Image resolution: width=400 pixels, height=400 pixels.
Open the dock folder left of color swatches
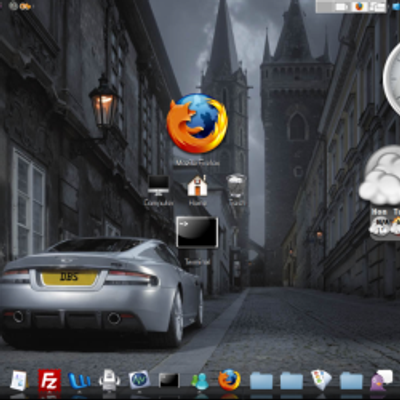(x=291, y=381)
